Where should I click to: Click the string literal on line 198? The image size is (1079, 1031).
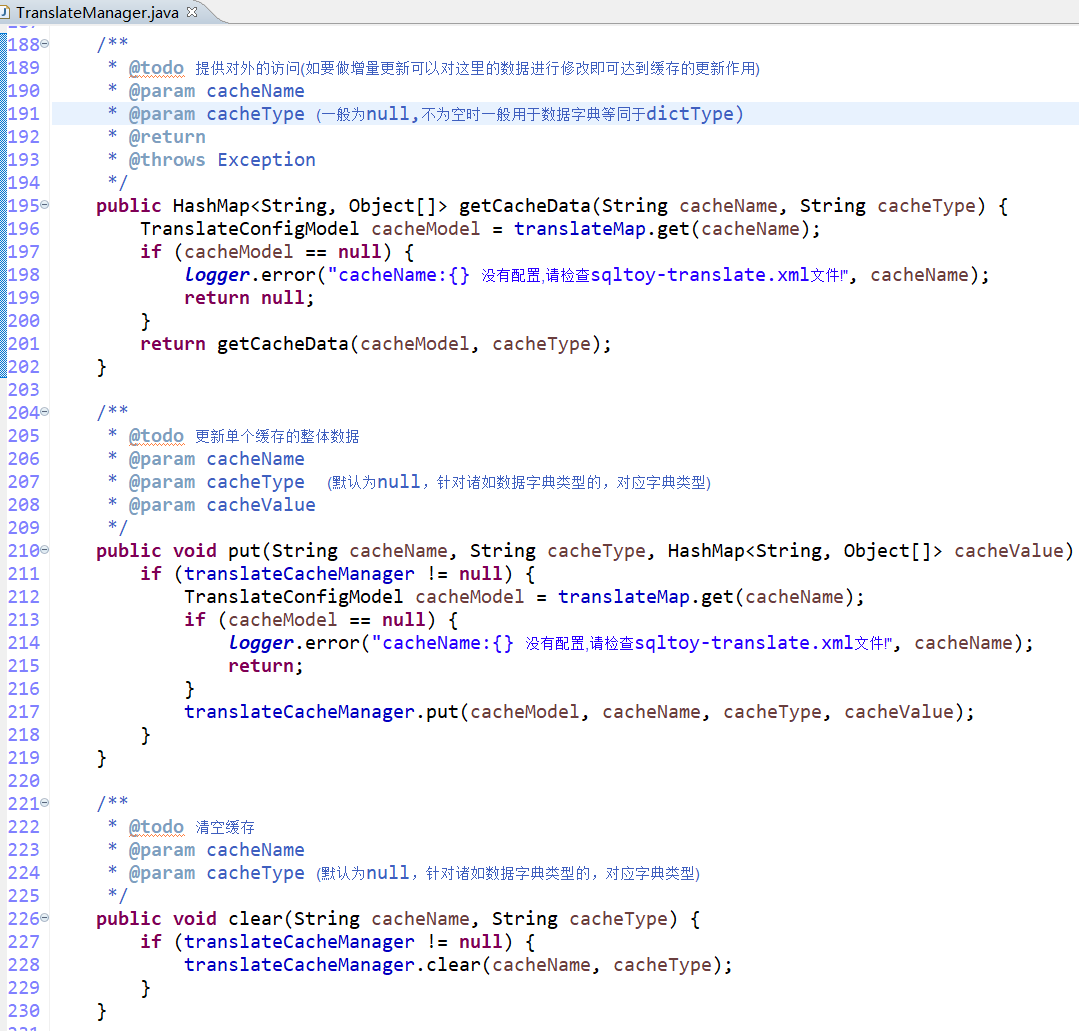(x=588, y=275)
